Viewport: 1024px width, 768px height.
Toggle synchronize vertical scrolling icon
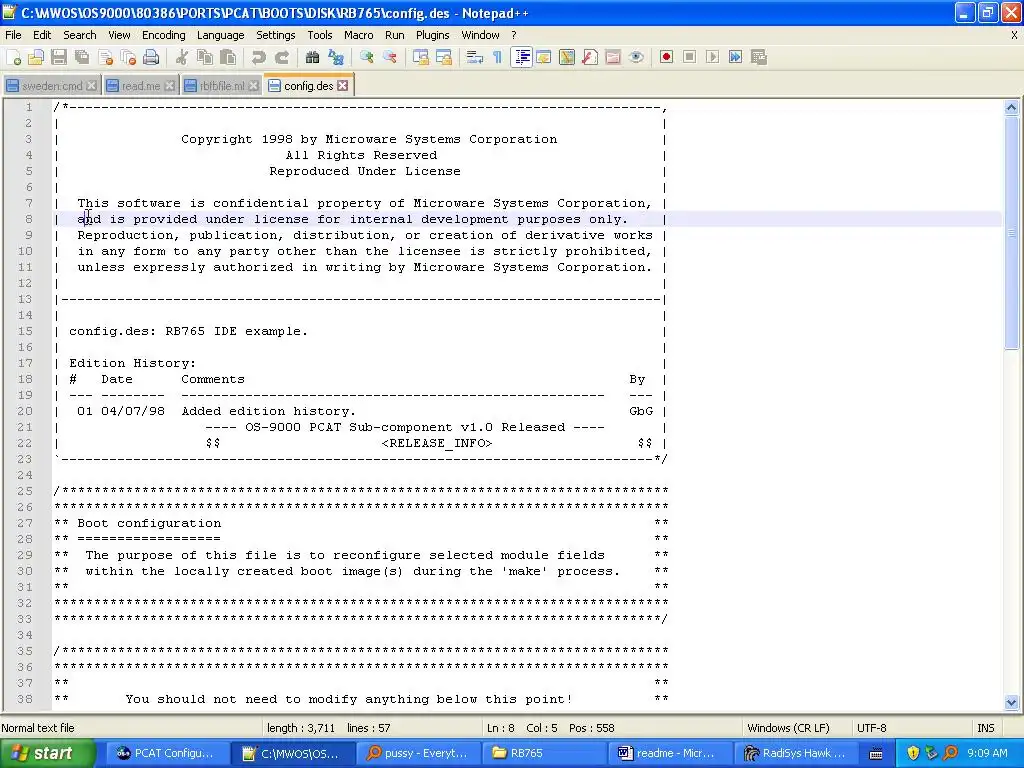point(421,57)
